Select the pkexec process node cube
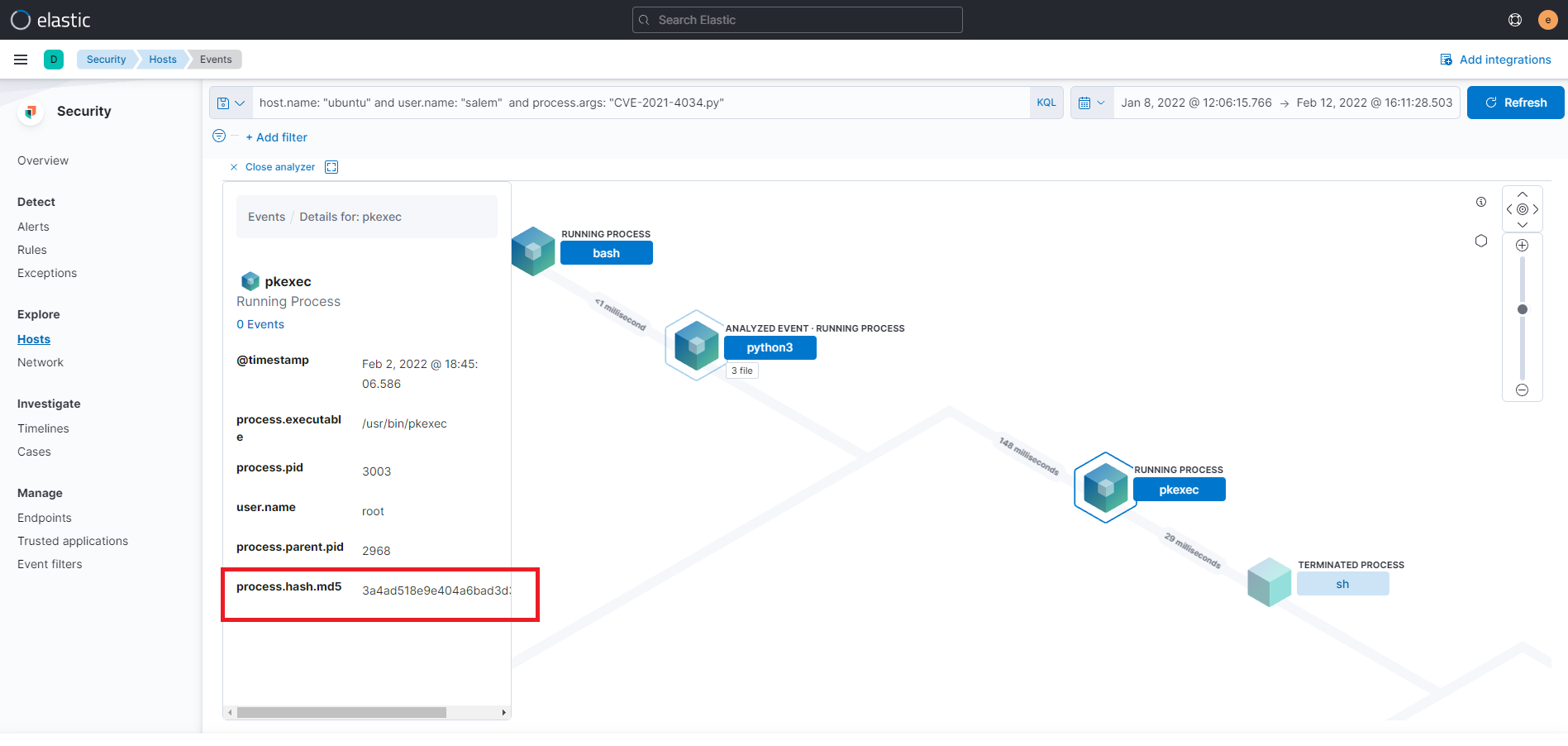The image size is (1568, 746). (1105, 487)
